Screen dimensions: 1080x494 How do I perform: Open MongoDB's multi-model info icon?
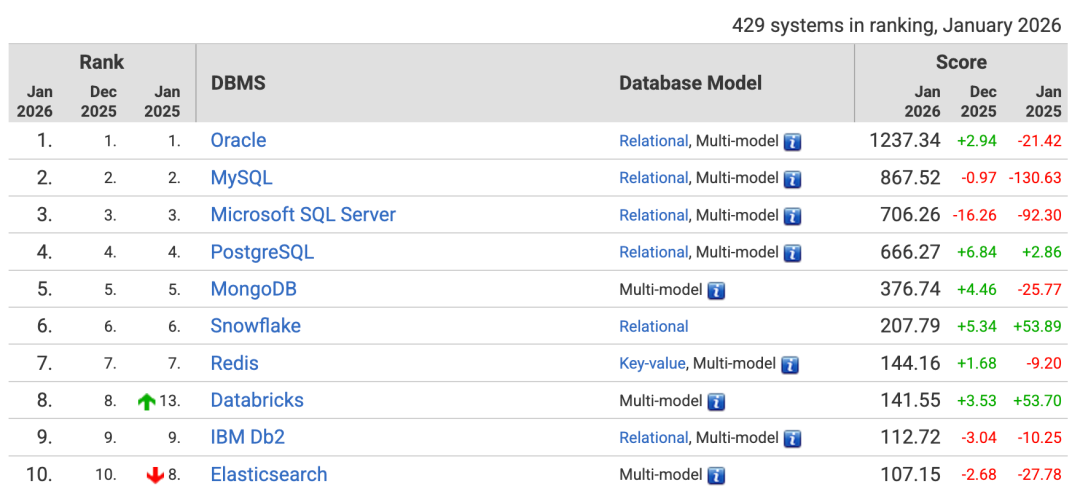(x=716, y=290)
